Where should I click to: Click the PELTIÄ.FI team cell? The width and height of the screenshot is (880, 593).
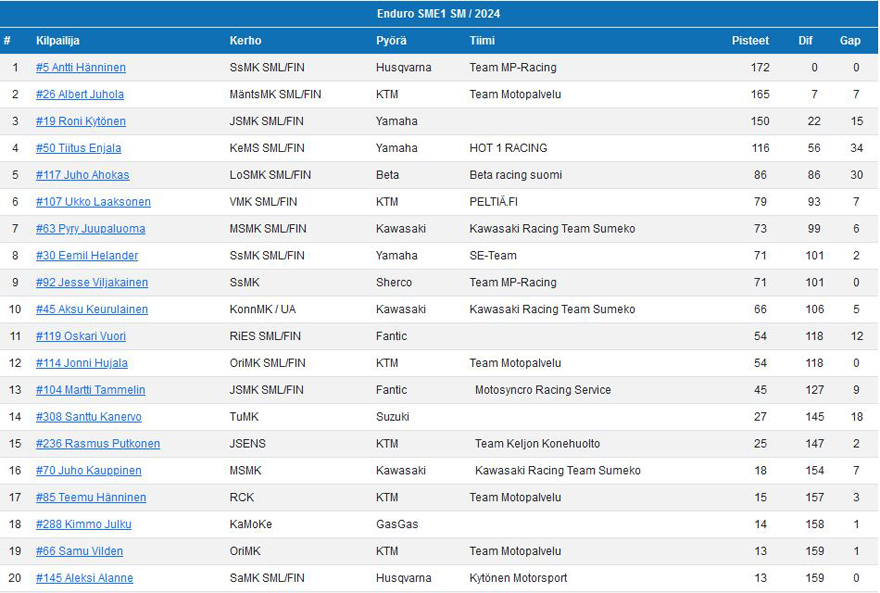[x=493, y=202]
